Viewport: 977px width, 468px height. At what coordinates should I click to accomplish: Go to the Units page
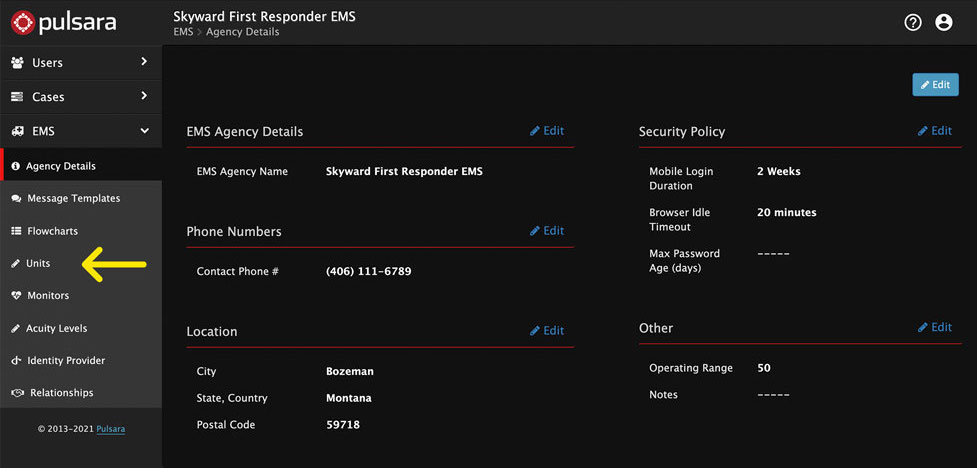[x=38, y=263]
